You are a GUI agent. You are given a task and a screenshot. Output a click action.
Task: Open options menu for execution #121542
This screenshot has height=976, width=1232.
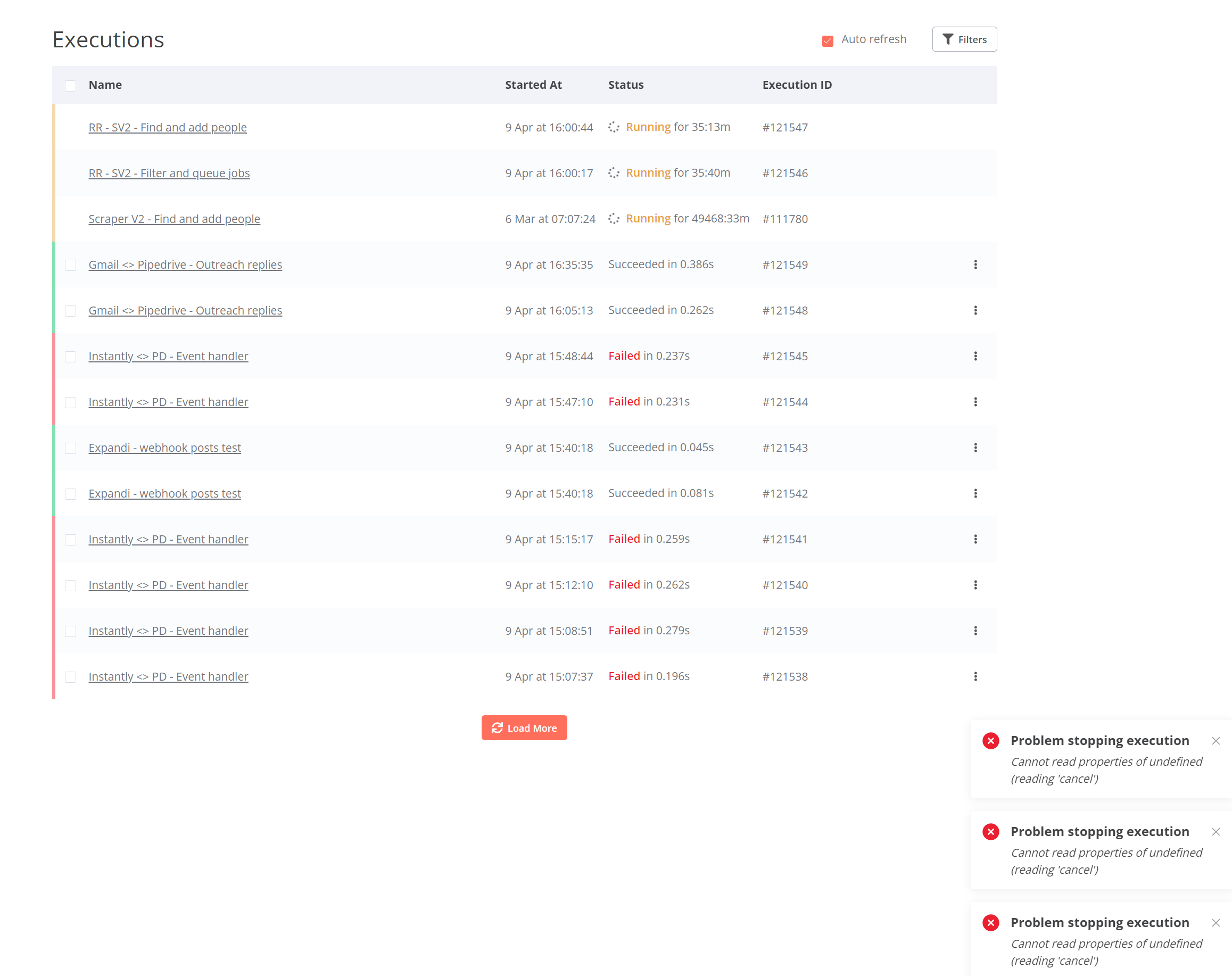(975, 493)
